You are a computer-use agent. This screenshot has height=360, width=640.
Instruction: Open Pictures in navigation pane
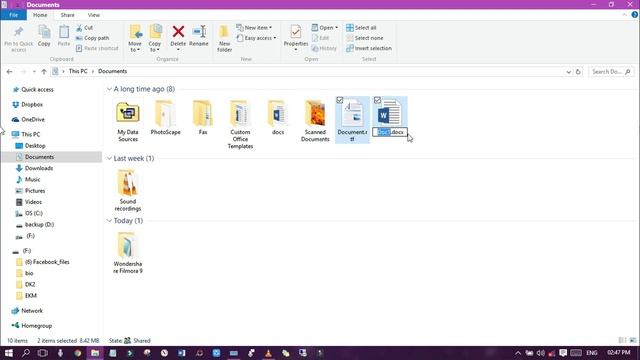(x=35, y=191)
